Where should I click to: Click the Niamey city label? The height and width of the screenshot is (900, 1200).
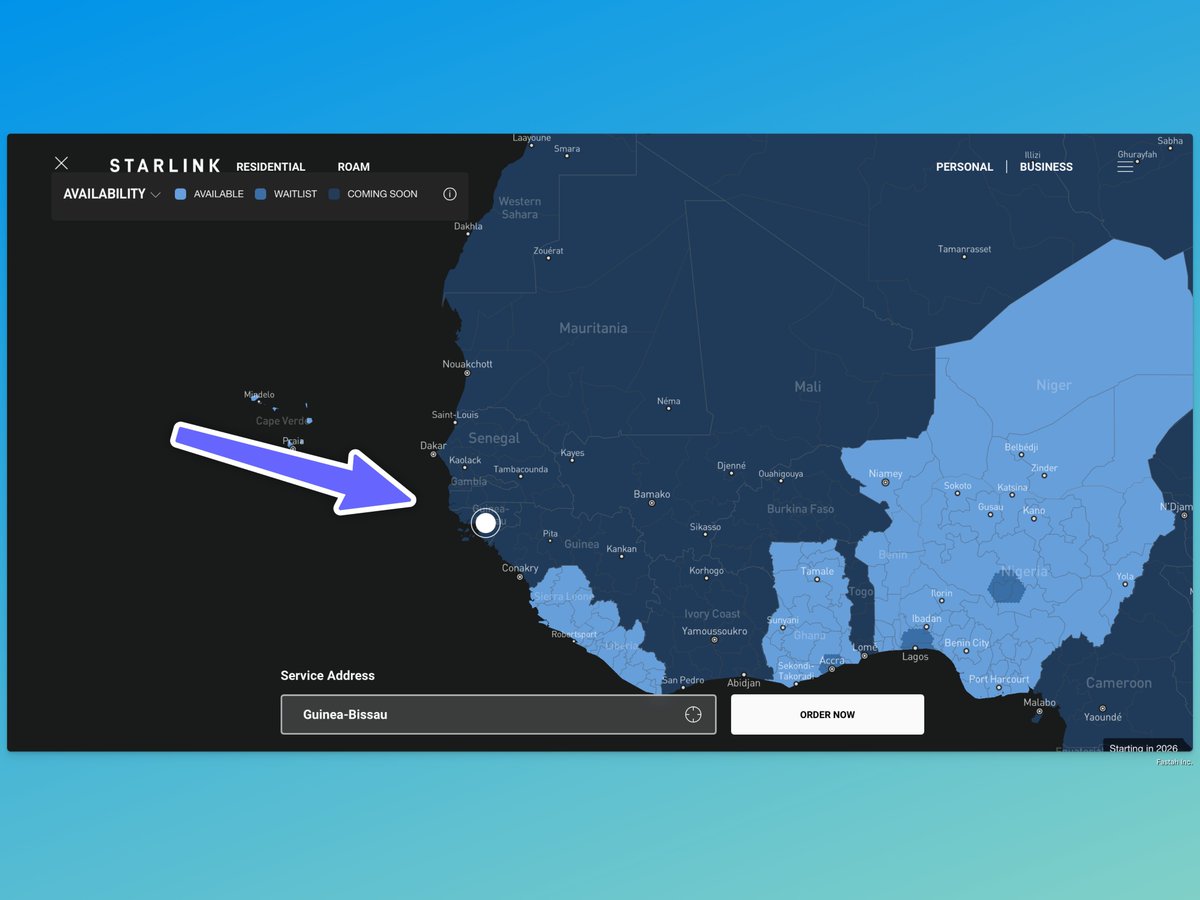[886, 473]
